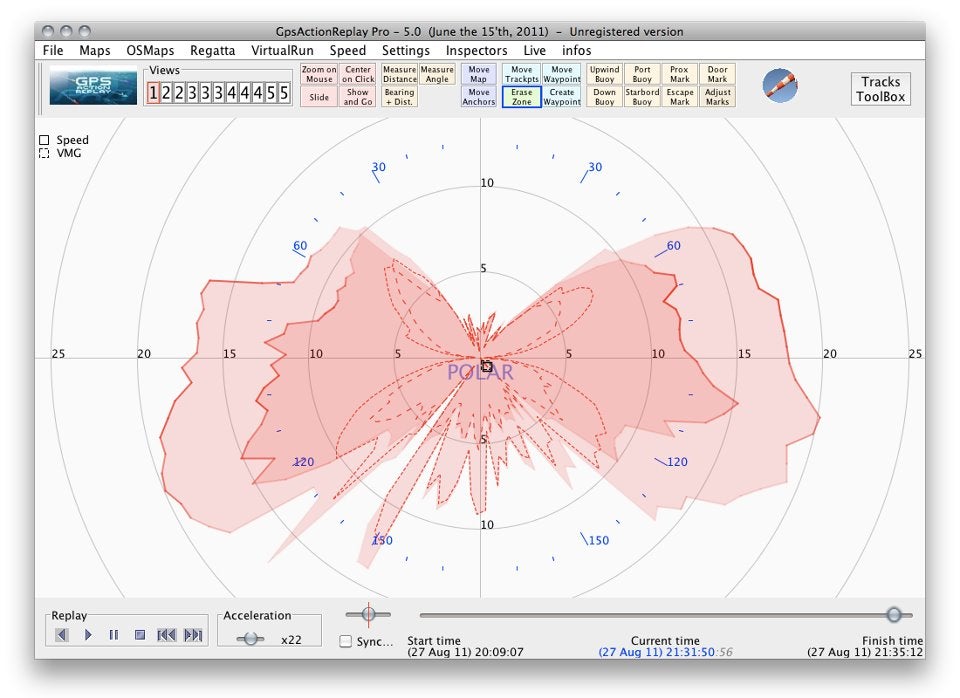
Task: Place a Down Buoy
Action: tap(604, 97)
